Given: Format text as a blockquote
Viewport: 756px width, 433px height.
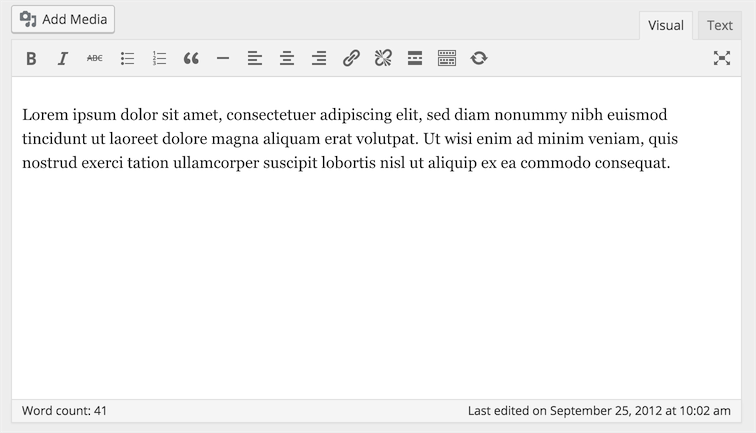Looking at the screenshot, I should [x=191, y=59].
